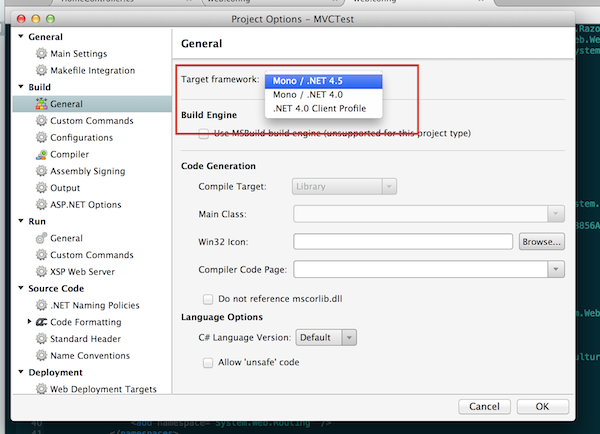Screen dimensions: 600x434
Task: Enable Do not reference mscorlib.dll
Action: 208,299
